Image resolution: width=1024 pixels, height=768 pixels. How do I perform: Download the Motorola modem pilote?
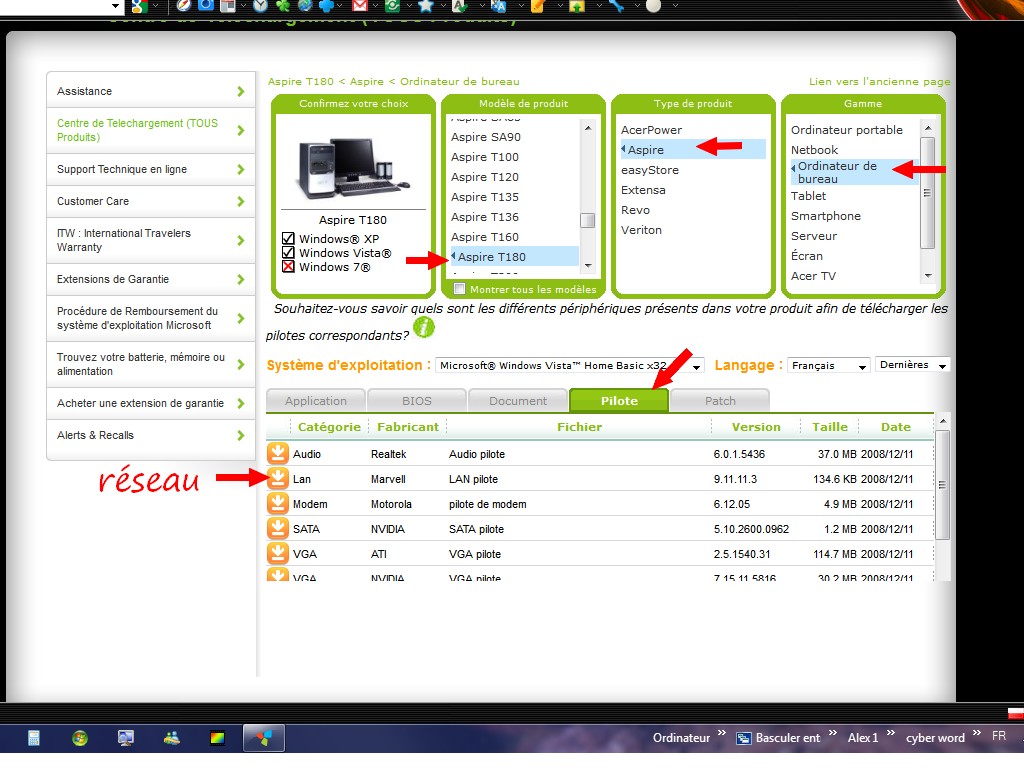click(277, 504)
